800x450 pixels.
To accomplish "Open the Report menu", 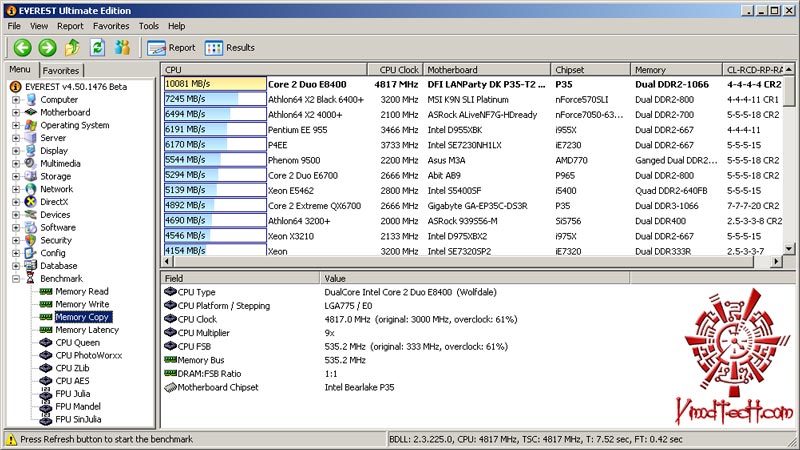I will (x=70, y=26).
